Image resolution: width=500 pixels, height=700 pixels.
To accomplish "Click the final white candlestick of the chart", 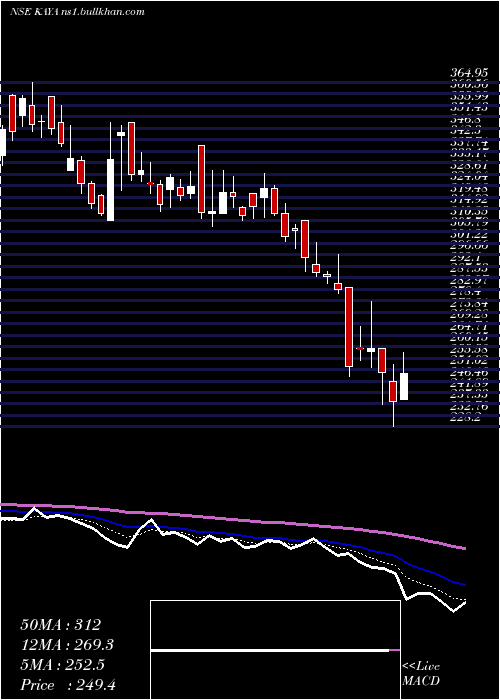I will [404, 387].
